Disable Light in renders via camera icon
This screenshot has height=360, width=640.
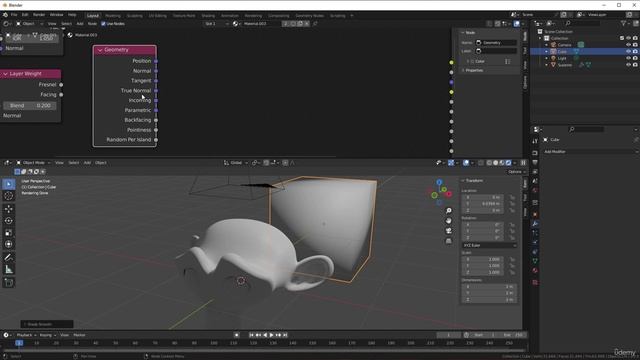coord(635,58)
